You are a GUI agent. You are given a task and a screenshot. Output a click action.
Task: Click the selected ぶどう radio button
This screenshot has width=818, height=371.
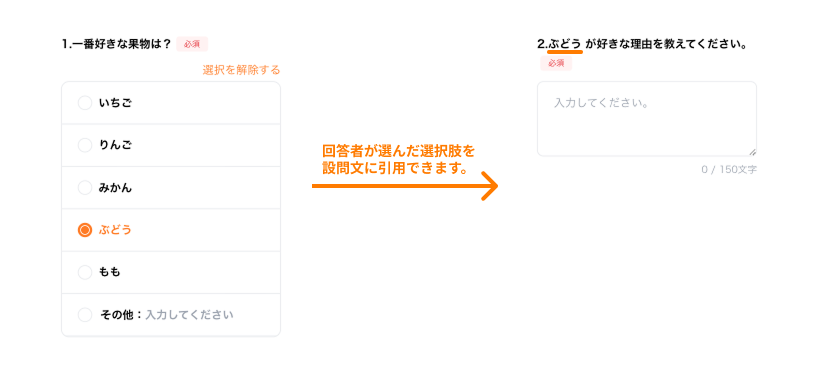pos(85,230)
